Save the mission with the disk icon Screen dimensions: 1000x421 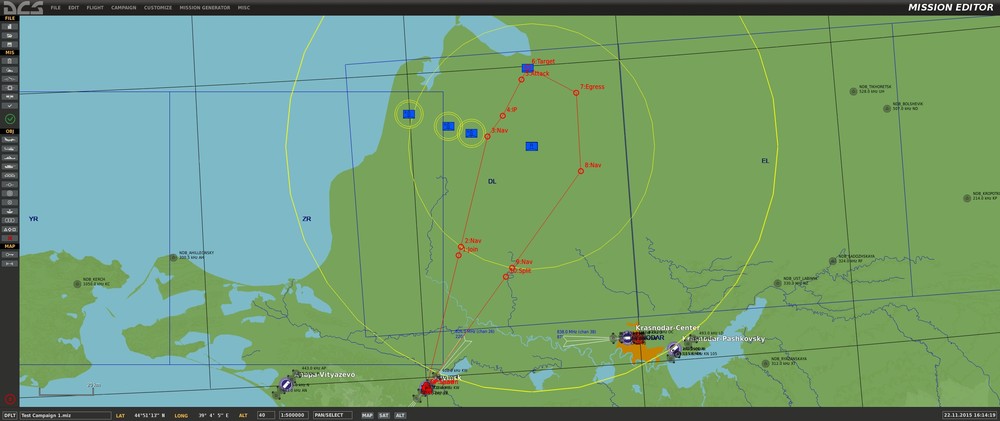tap(10, 44)
